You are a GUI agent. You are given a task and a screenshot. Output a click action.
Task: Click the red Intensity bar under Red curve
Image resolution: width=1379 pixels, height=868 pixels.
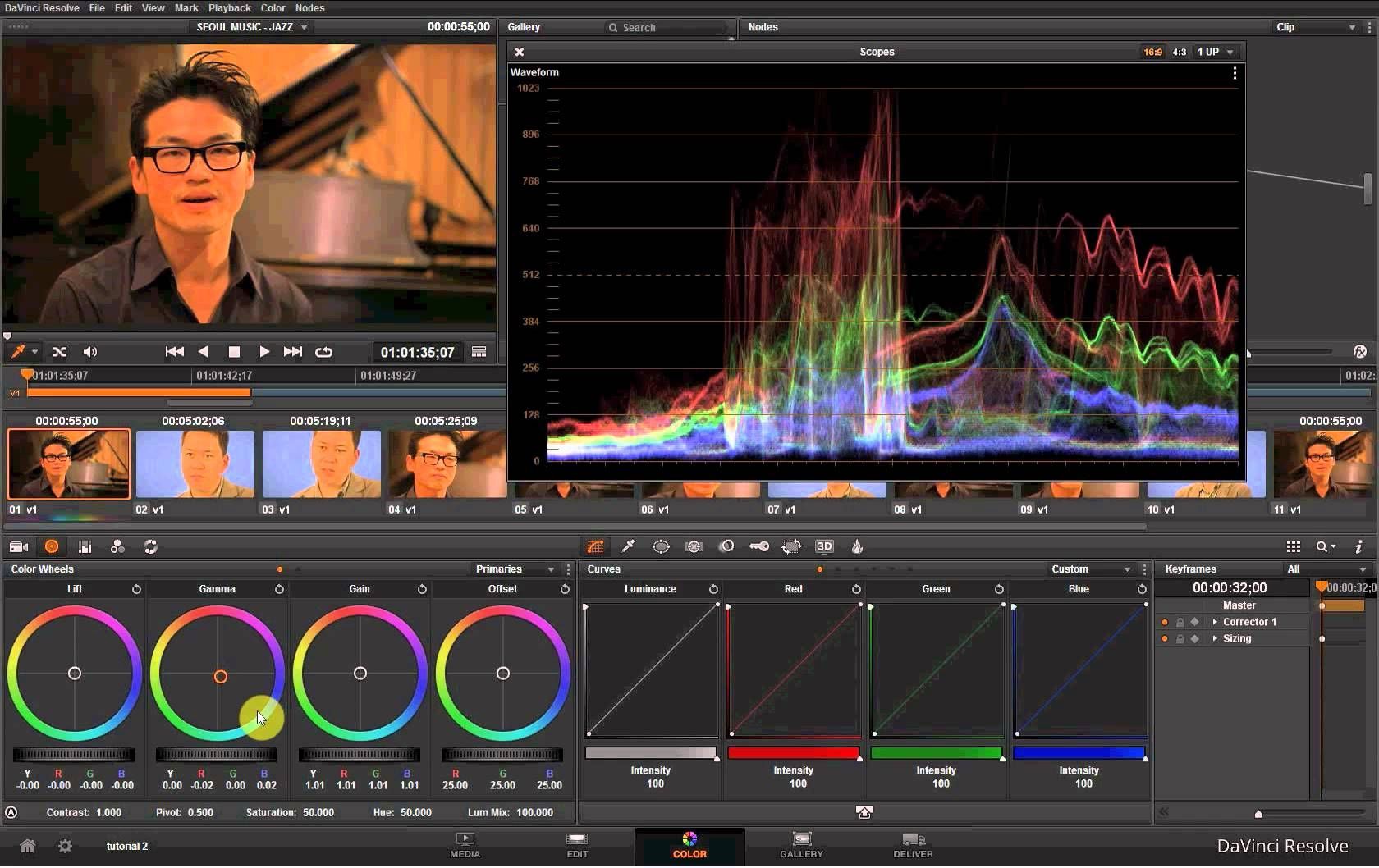click(793, 753)
